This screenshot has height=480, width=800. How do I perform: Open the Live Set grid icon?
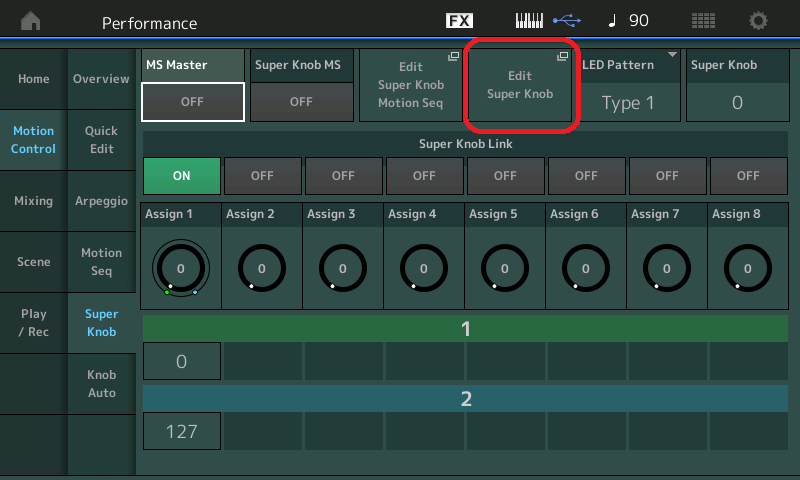point(703,21)
